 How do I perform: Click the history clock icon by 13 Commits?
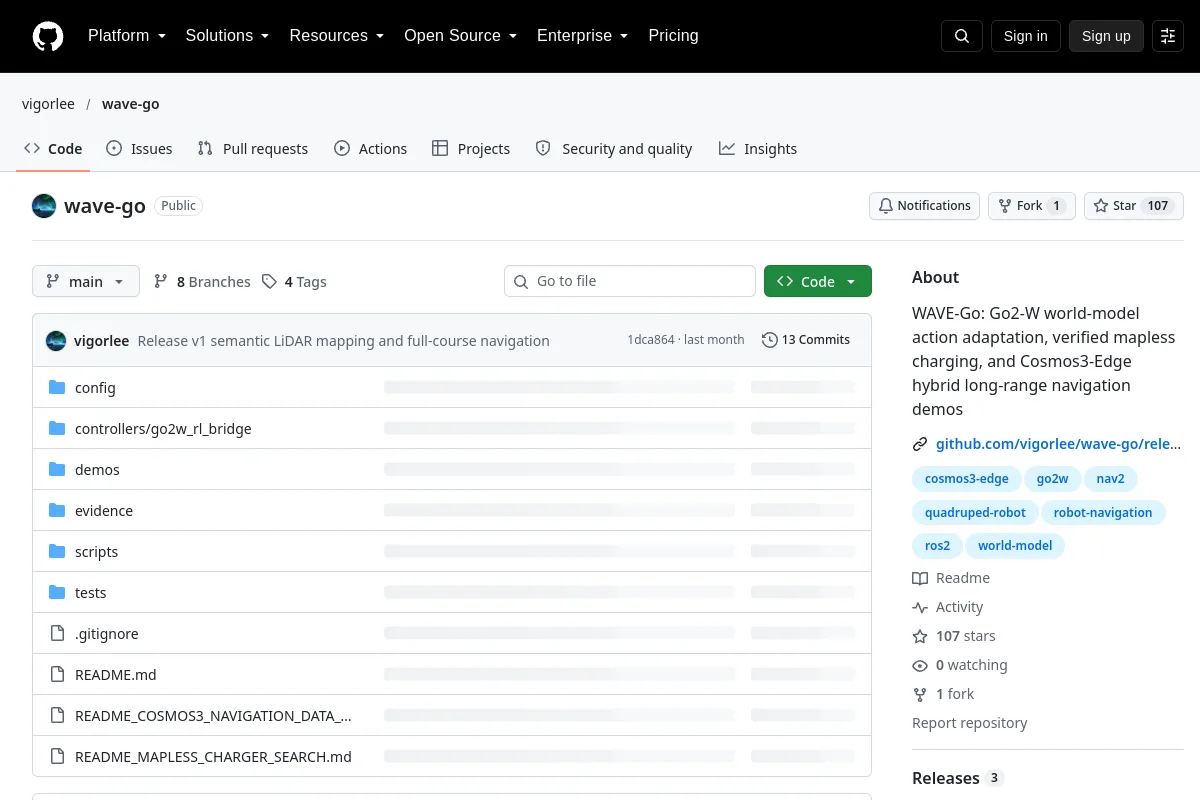769,340
